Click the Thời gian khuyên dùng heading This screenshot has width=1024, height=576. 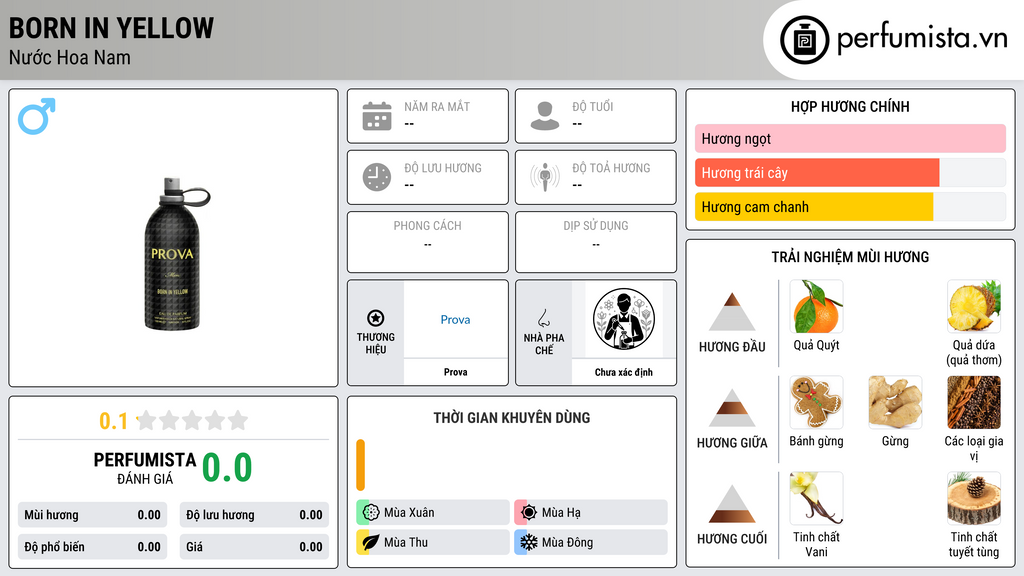pyautogui.click(x=512, y=417)
